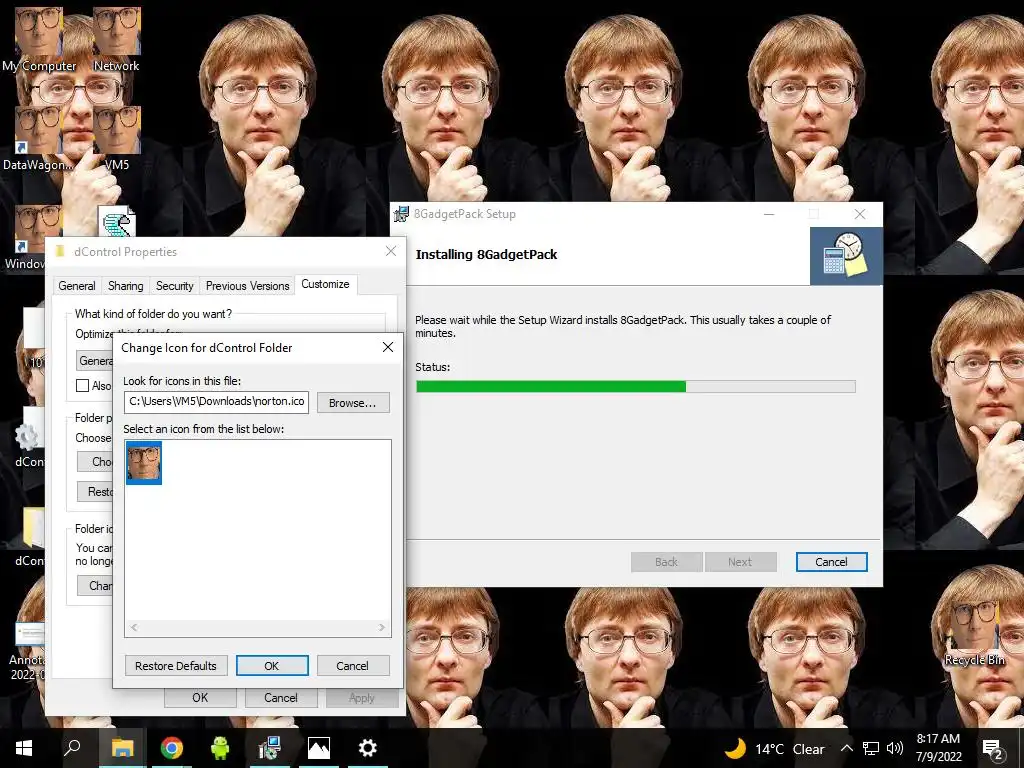
Task: Cancel the Change Icon dialog
Action: tap(353, 665)
